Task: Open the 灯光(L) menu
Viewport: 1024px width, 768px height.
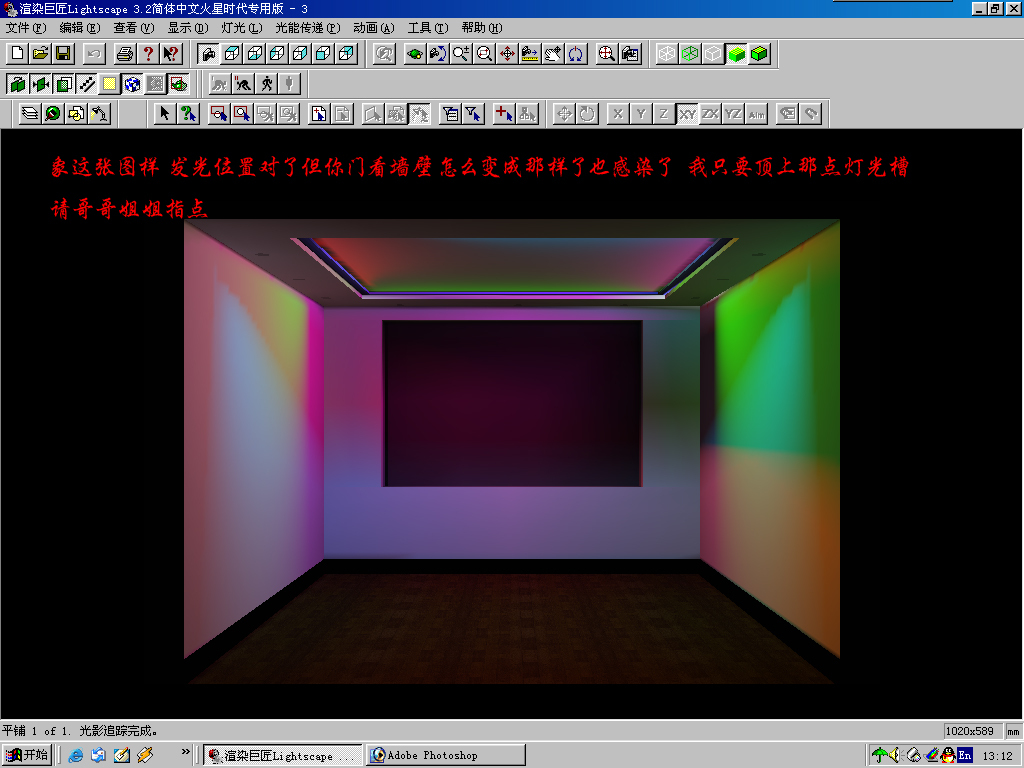Action: click(242, 28)
